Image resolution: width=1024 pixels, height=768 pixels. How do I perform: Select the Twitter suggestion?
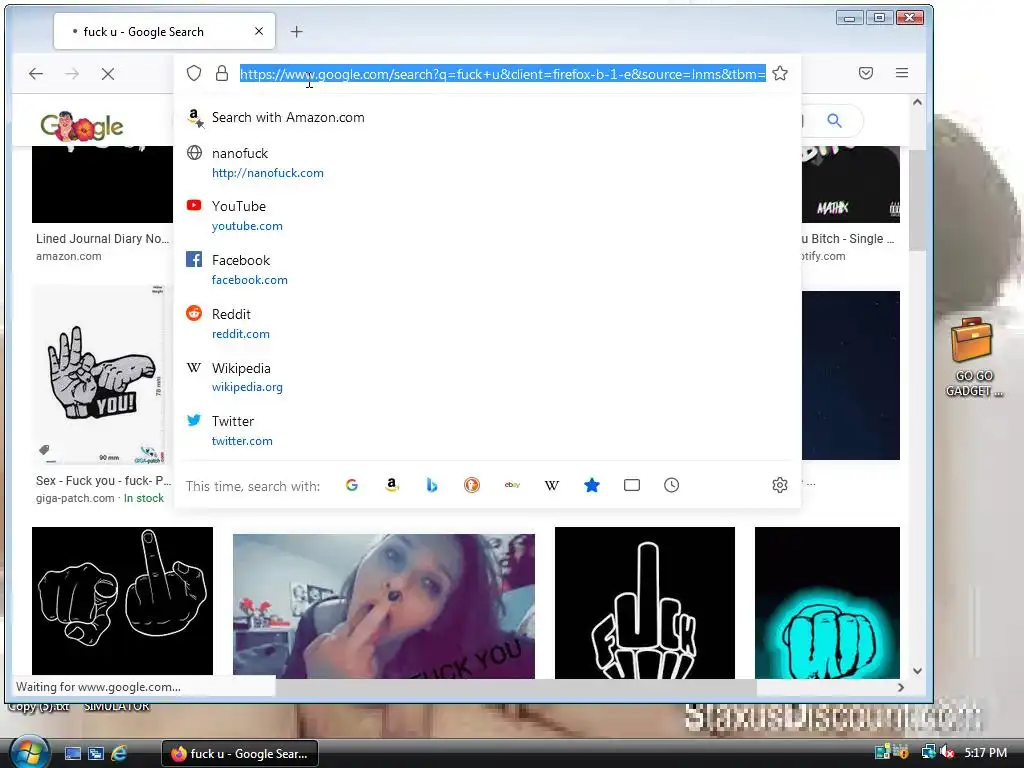pos(487,430)
